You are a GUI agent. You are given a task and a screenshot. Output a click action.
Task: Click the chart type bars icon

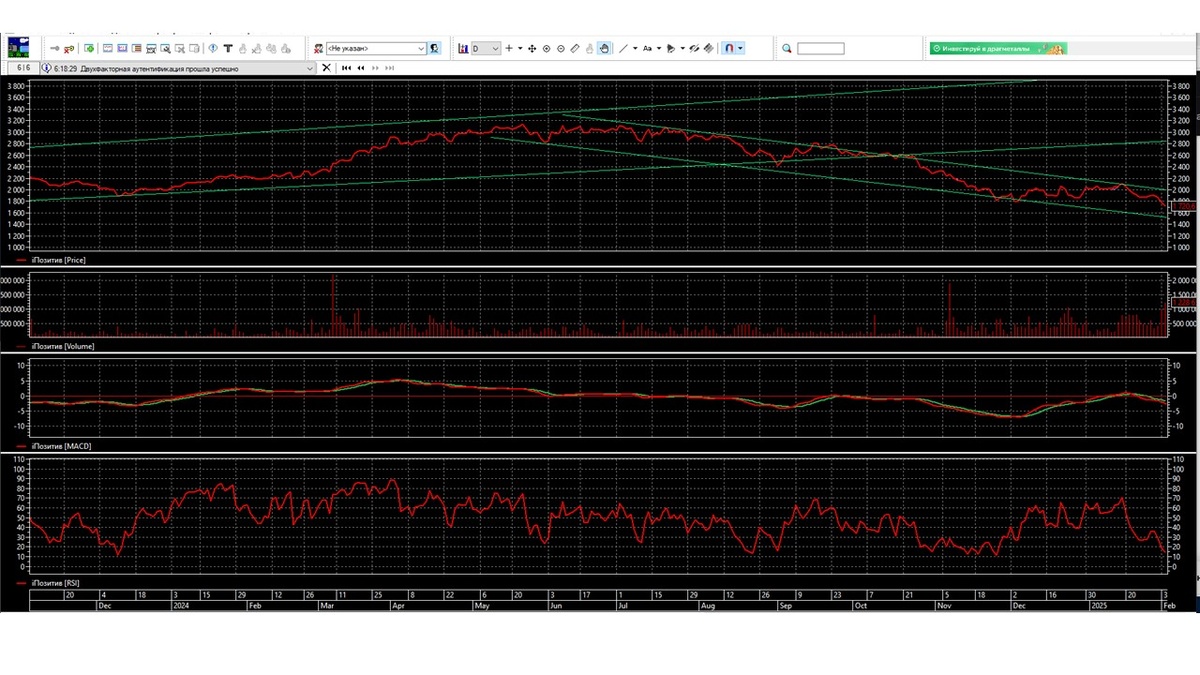pyautogui.click(x=463, y=48)
